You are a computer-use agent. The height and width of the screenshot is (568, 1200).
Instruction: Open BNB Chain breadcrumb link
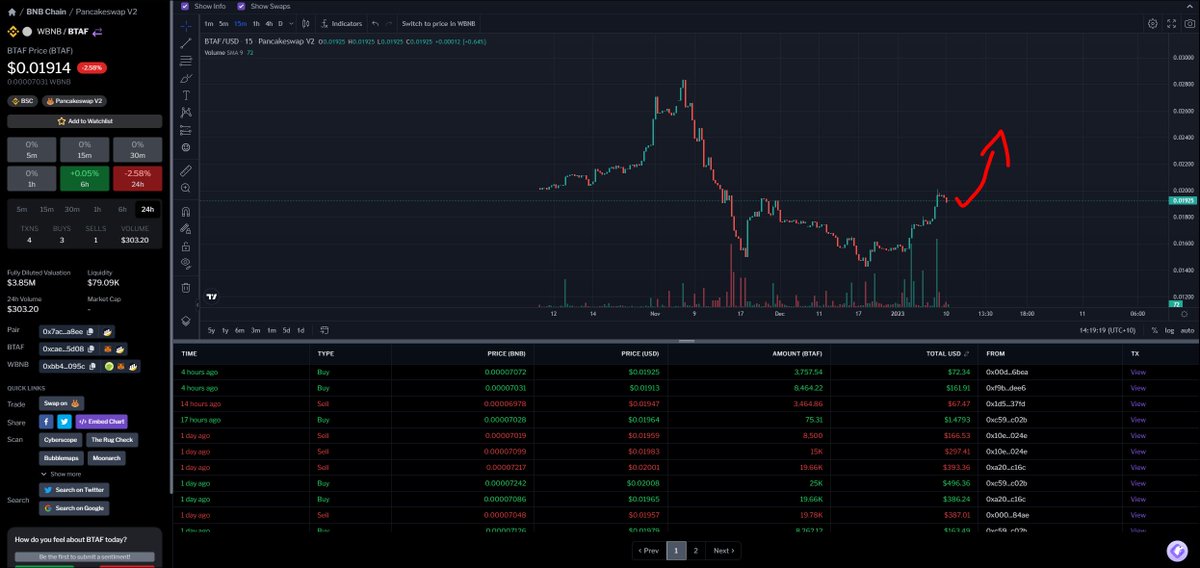(46, 12)
